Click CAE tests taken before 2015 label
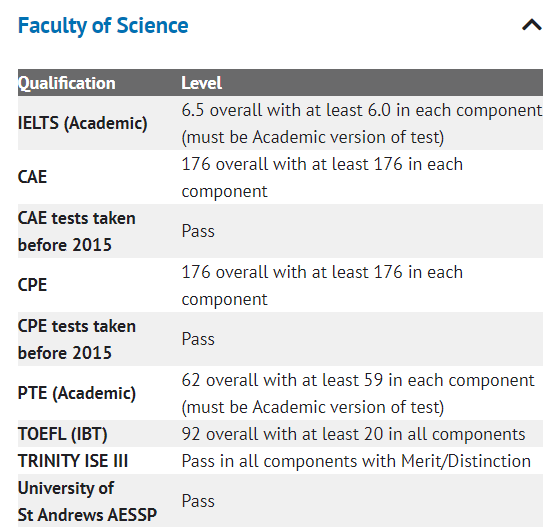The height and width of the screenshot is (527, 559). [x=77, y=231]
